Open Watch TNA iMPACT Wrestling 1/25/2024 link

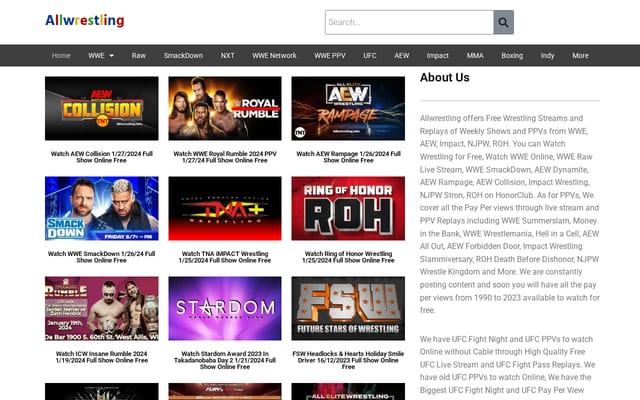tap(225, 257)
